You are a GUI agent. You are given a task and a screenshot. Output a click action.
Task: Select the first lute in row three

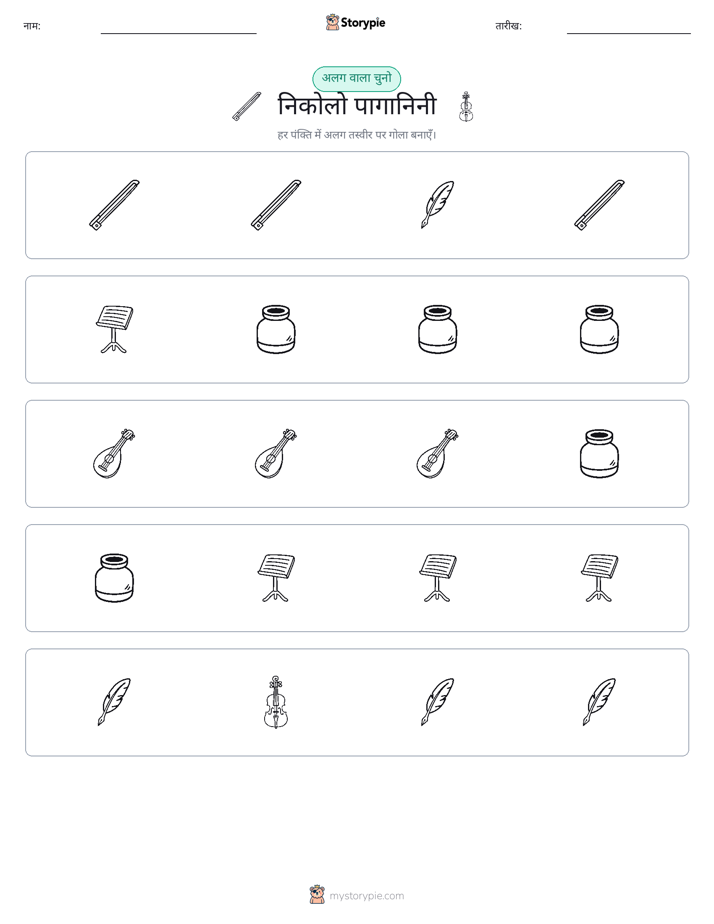[x=114, y=453]
